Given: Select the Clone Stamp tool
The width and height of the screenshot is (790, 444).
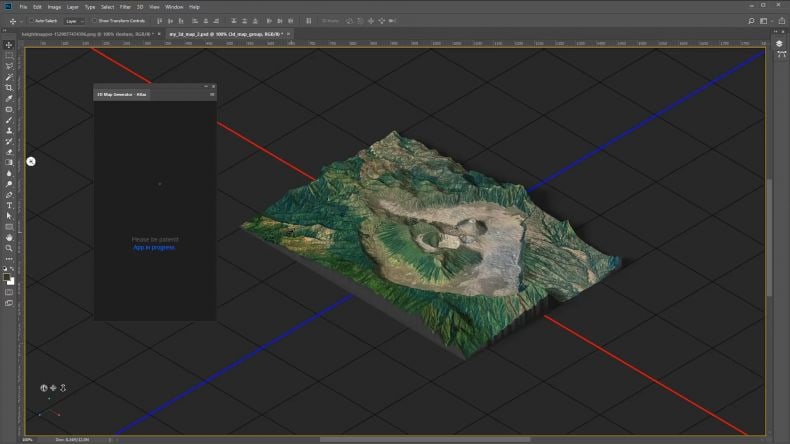Looking at the screenshot, I should coord(9,131).
